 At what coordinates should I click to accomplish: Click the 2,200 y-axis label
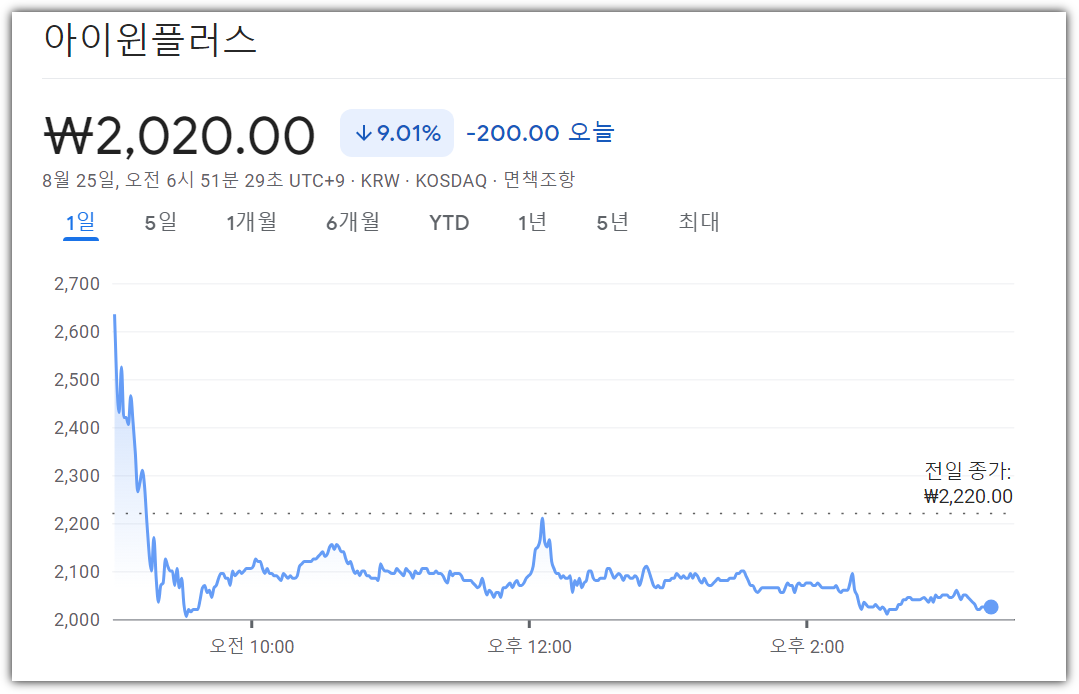tap(77, 524)
